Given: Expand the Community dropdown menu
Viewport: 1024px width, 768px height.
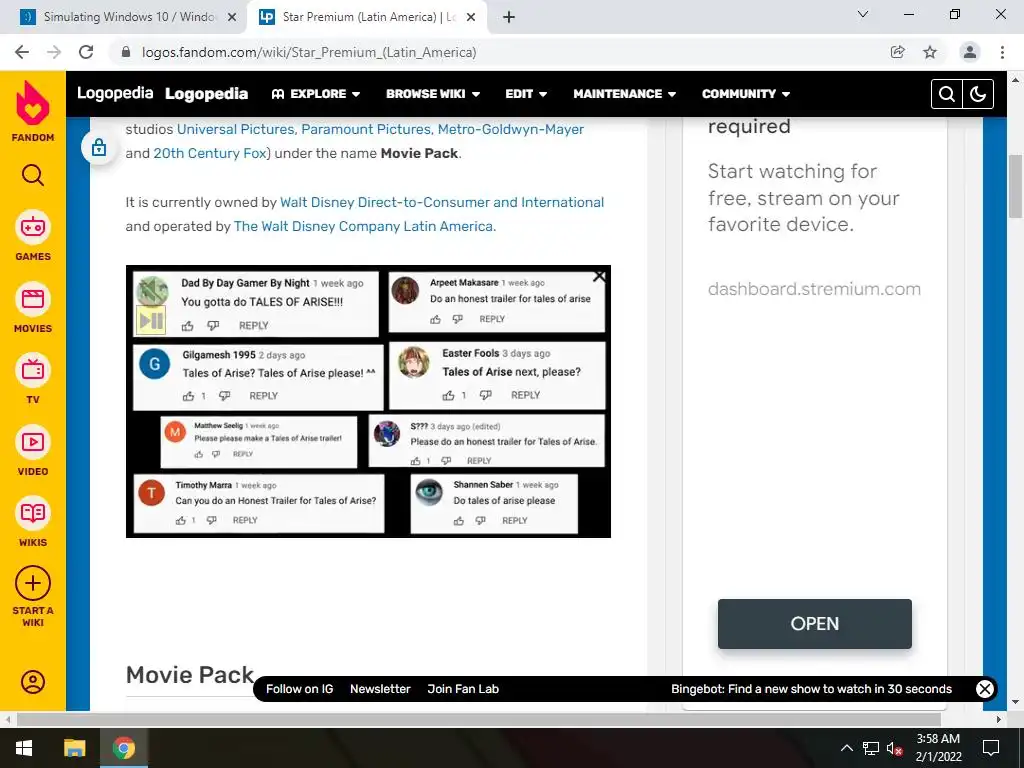Looking at the screenshot, I should pyautogui.click(x=746, y=94).
